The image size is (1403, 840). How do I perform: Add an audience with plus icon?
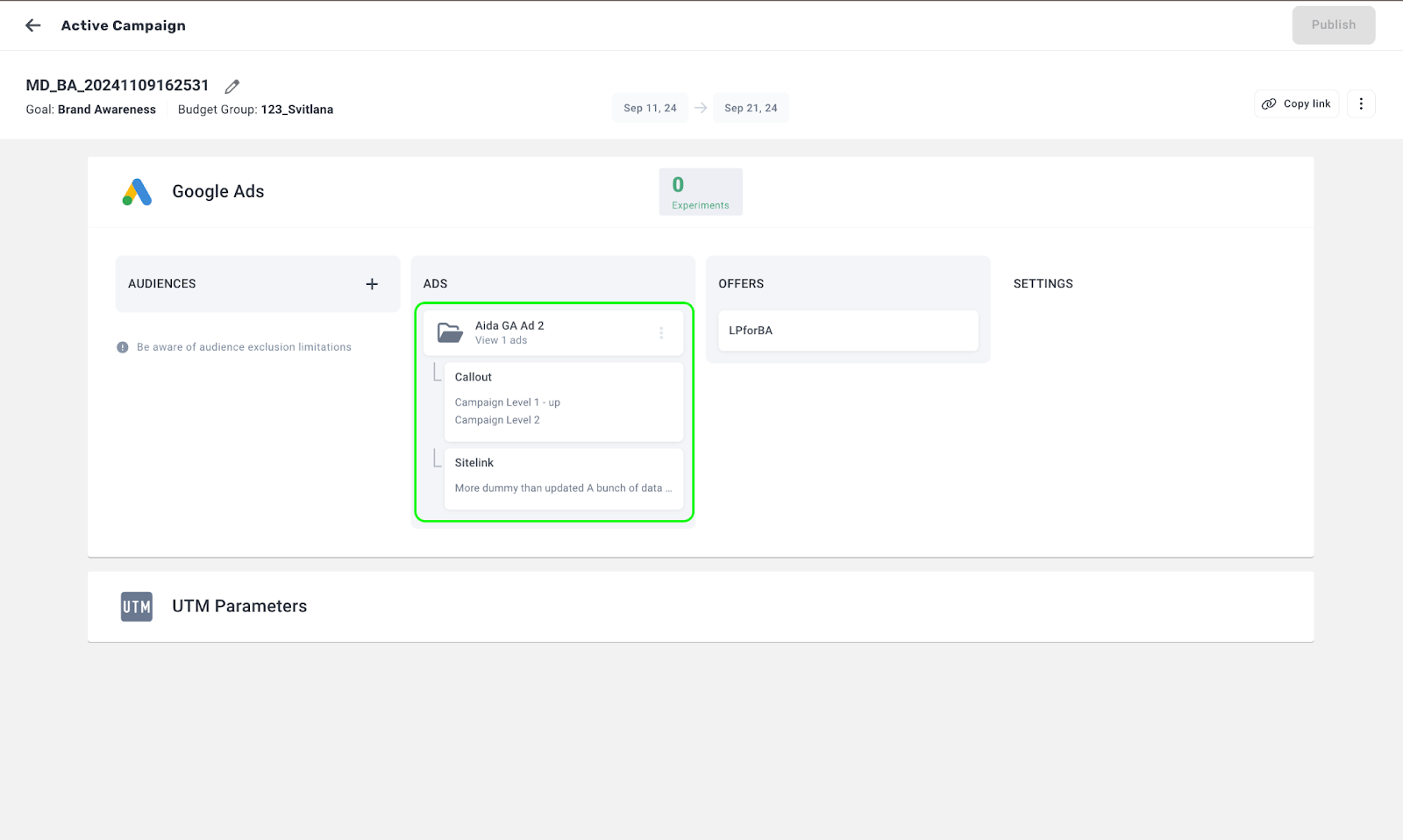pos(372,284)
